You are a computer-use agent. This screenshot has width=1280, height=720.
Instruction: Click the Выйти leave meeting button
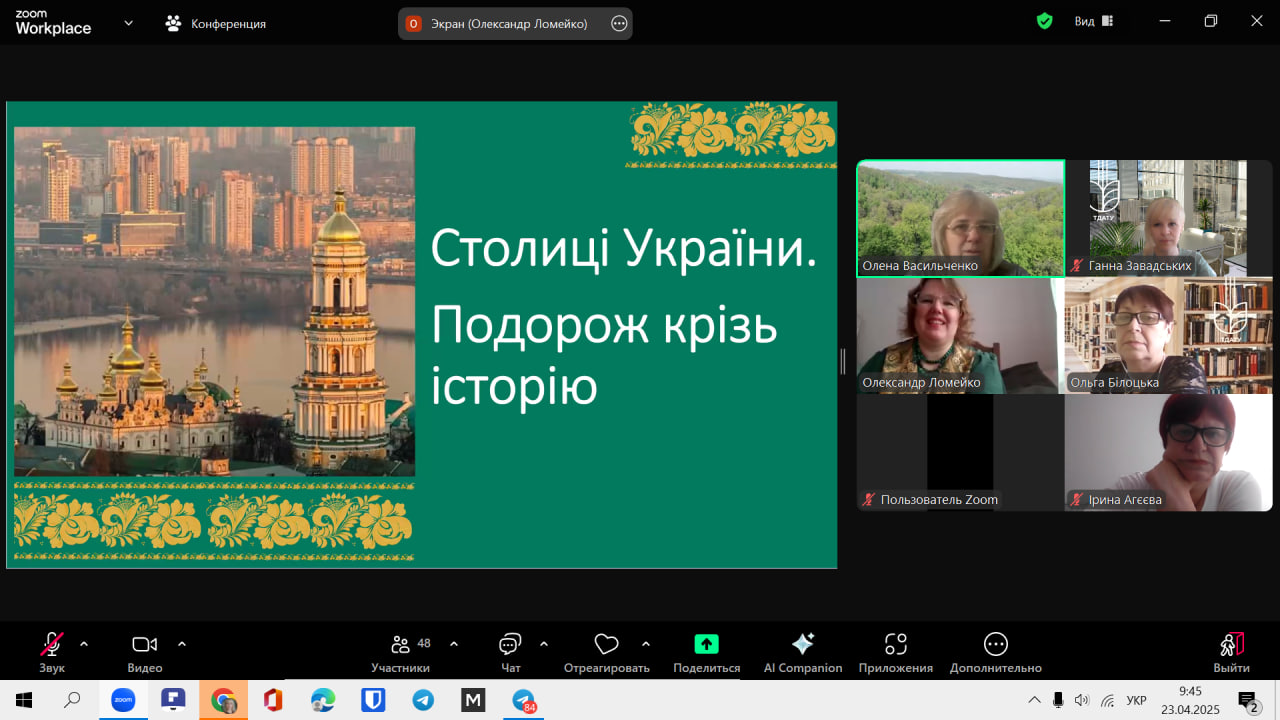coord(1231,645)
